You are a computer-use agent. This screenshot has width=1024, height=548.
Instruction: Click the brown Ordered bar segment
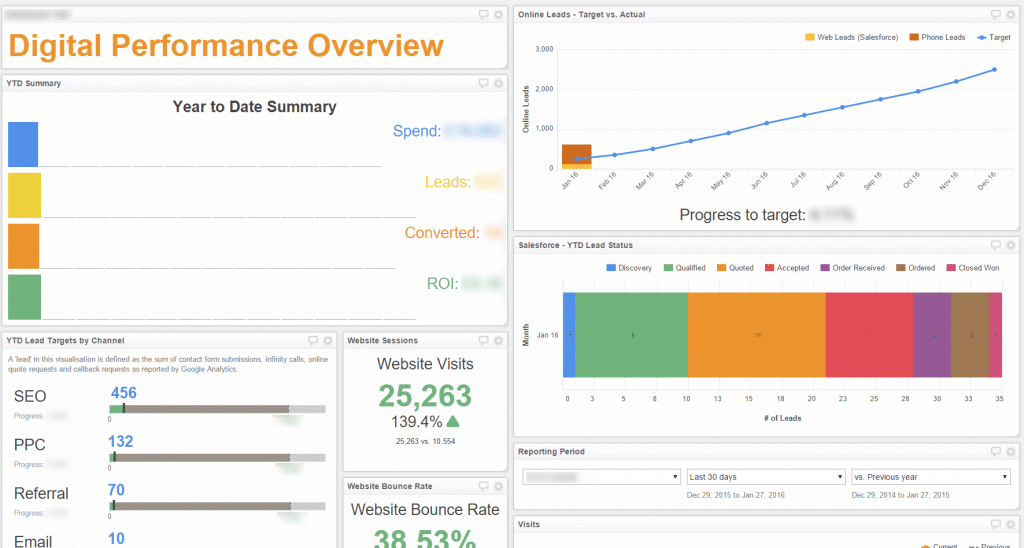click(x=970, y=335)
